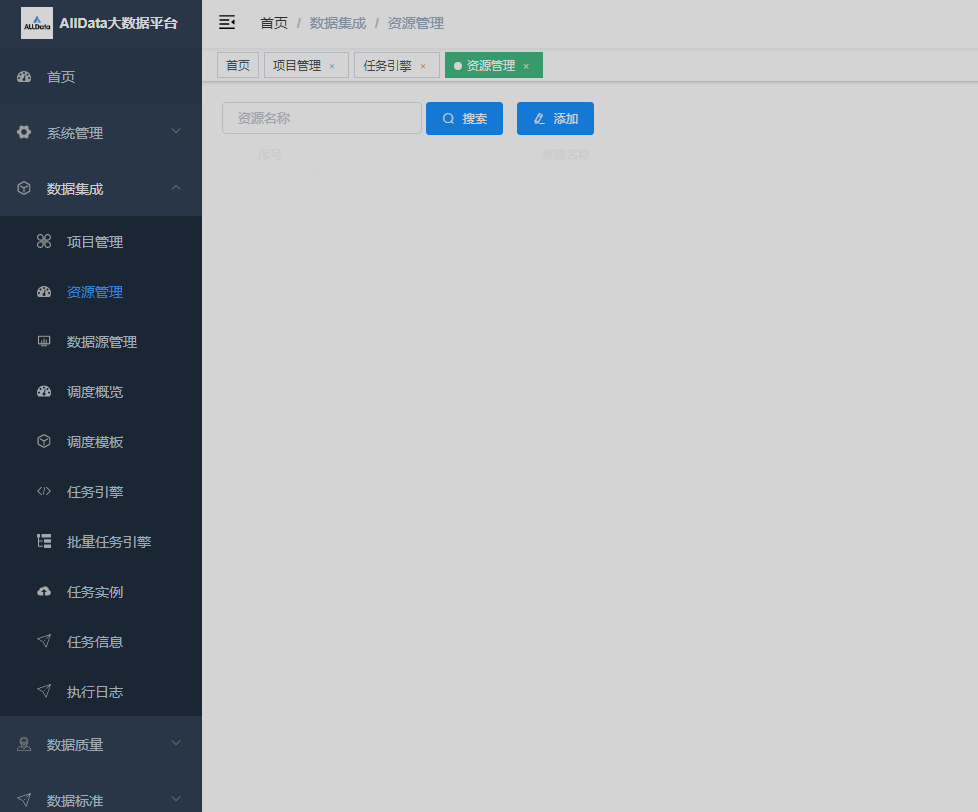Click the 添加 button
Screen dimensions: 978x812
(555, 118)
